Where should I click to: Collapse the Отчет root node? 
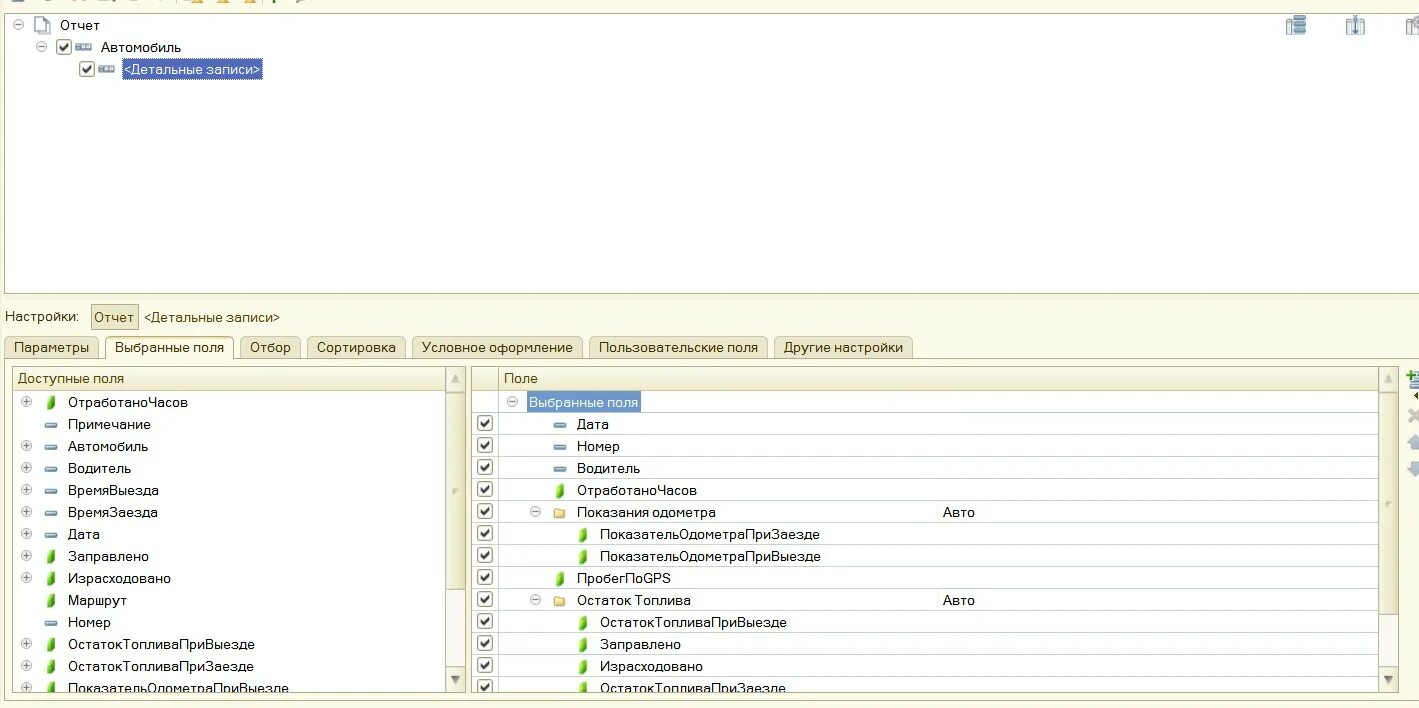point(18,25)
